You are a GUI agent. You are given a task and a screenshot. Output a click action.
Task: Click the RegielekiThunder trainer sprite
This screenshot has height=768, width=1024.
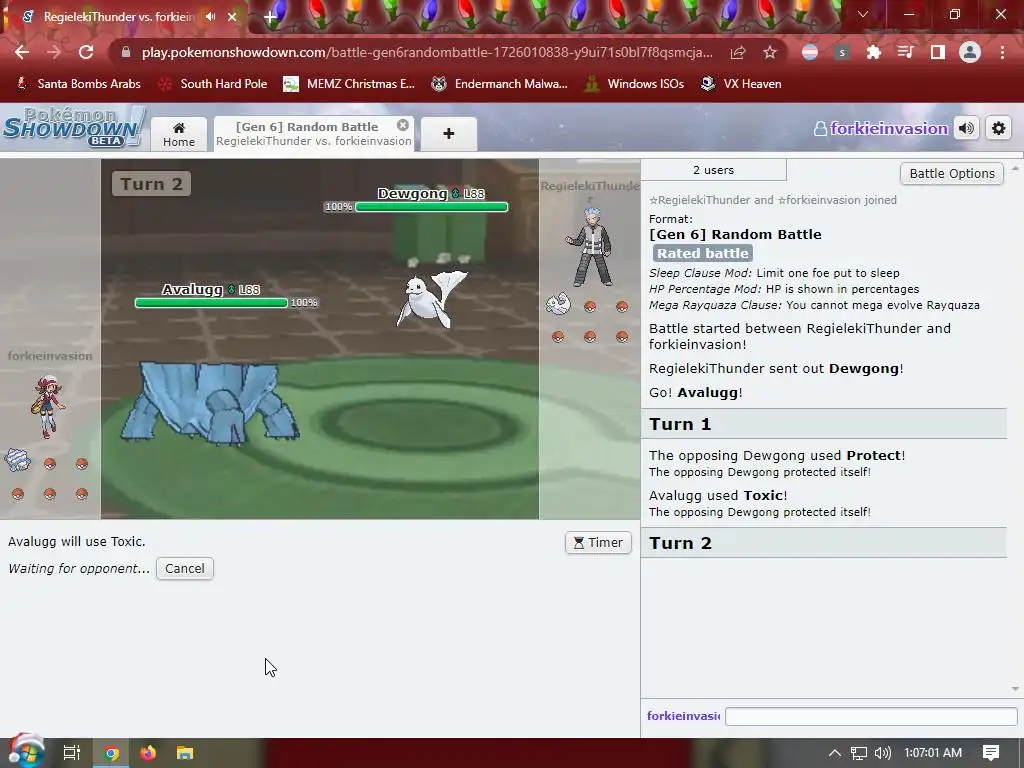590,247
